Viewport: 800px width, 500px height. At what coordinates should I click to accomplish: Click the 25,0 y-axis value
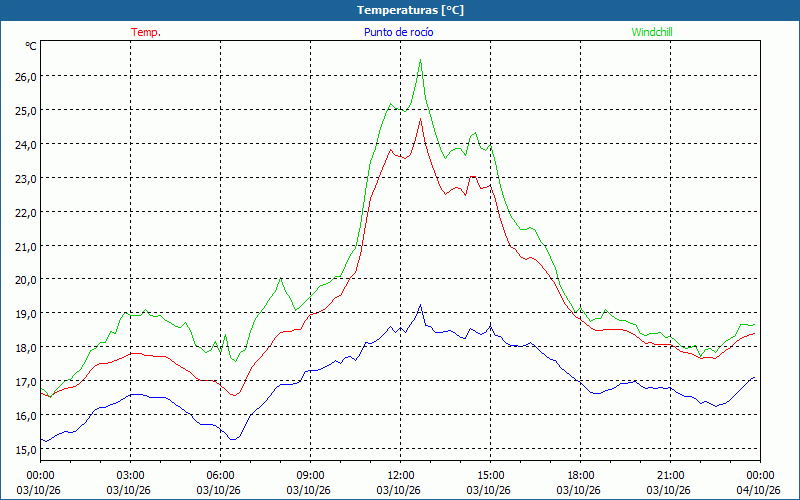[26, 111]
